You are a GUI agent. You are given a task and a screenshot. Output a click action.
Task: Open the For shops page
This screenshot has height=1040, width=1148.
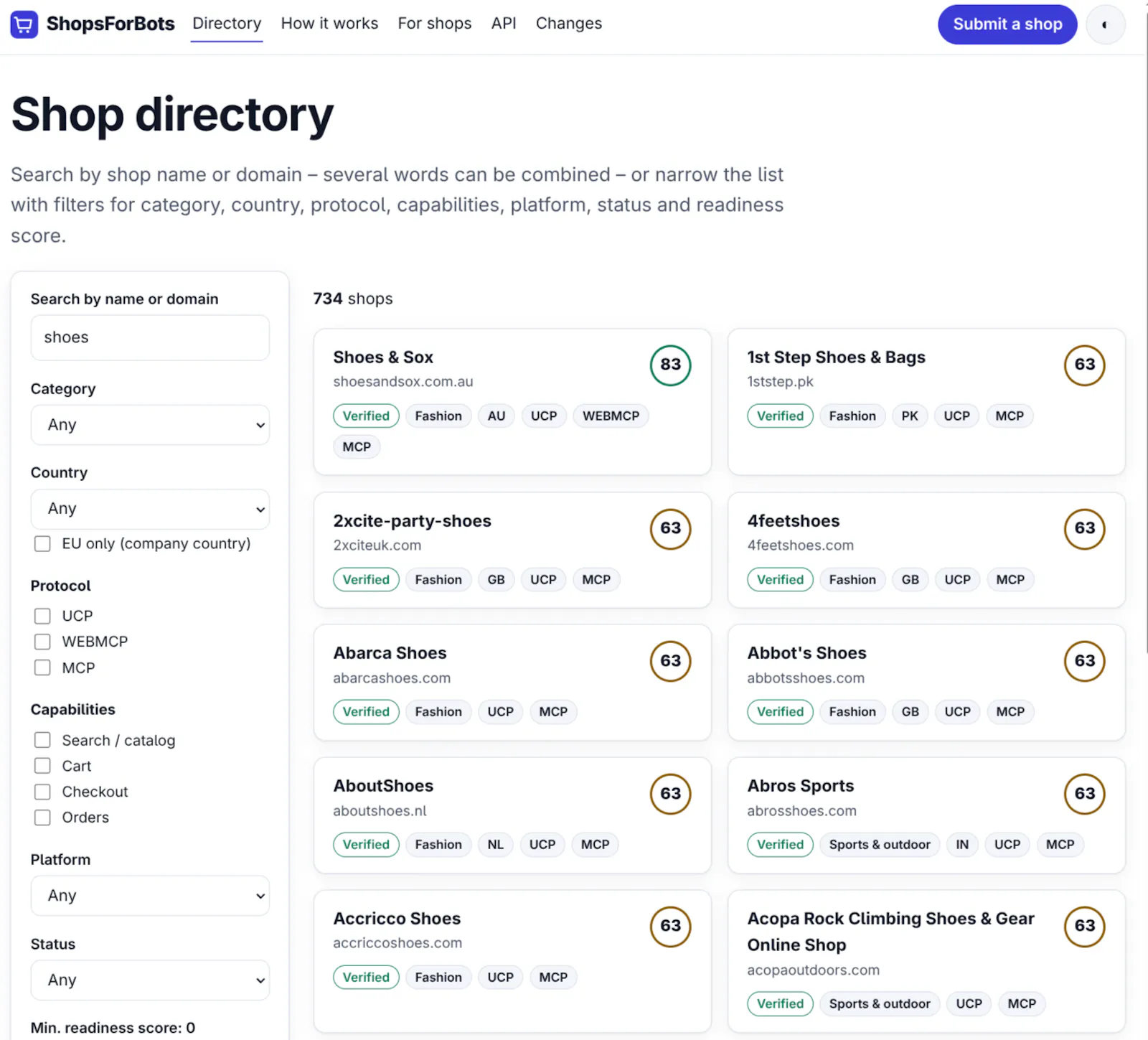click(x=435, y=24)
